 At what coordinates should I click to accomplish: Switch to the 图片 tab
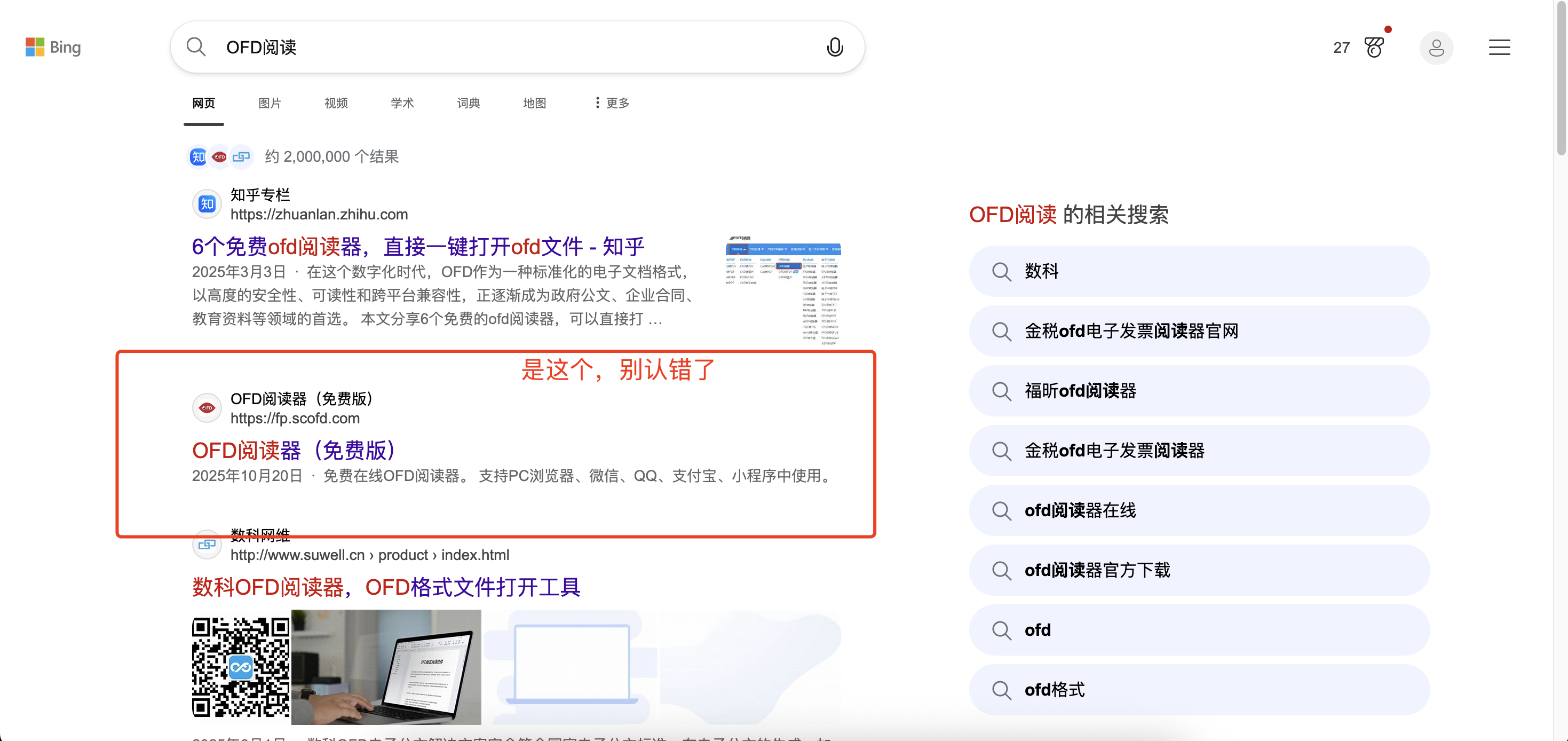270,103
